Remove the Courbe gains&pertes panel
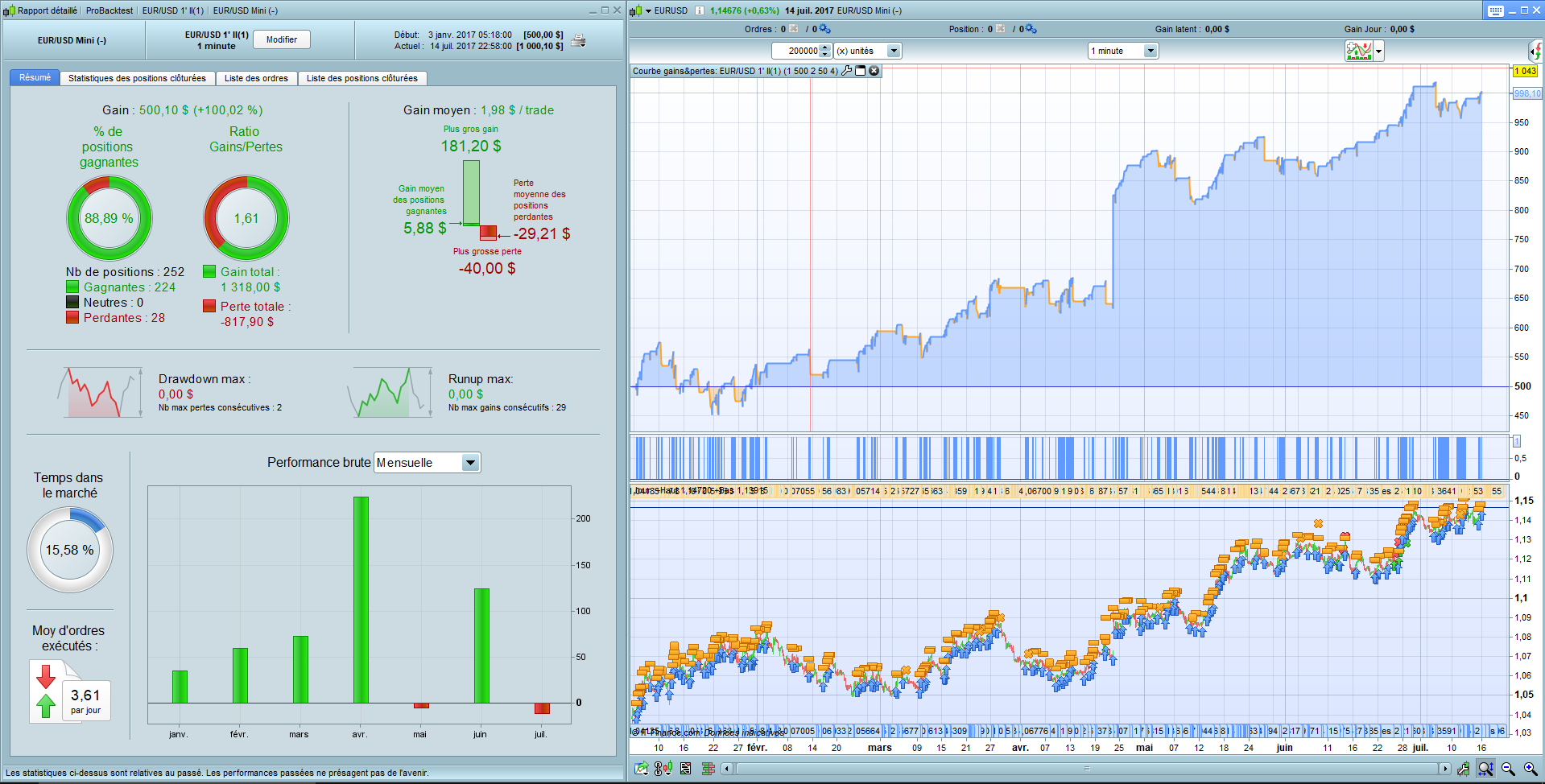Viewport: 1545px width, 784px height. (x=874, y=71)
